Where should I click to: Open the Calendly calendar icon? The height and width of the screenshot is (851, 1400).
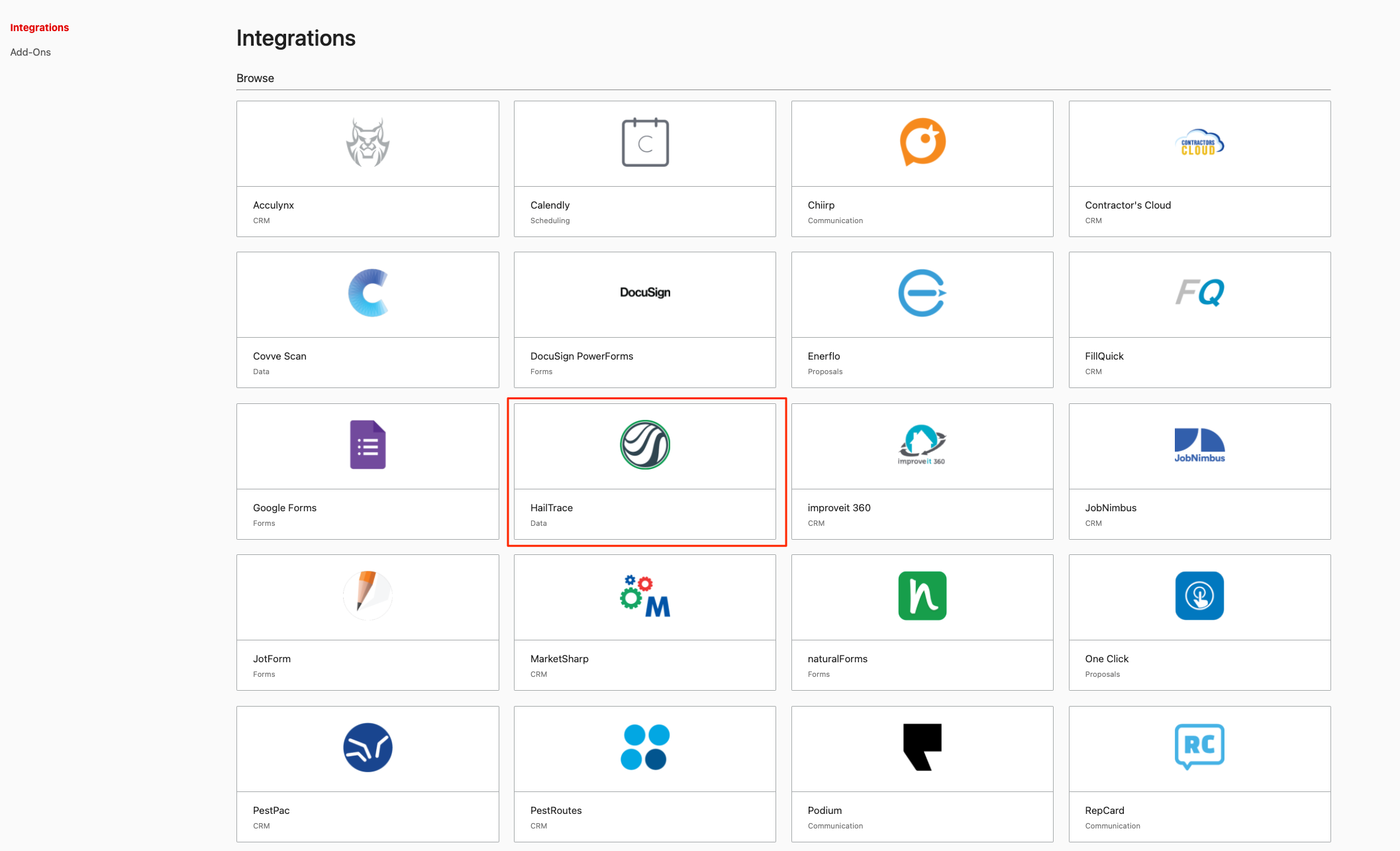tap(645, 142)
